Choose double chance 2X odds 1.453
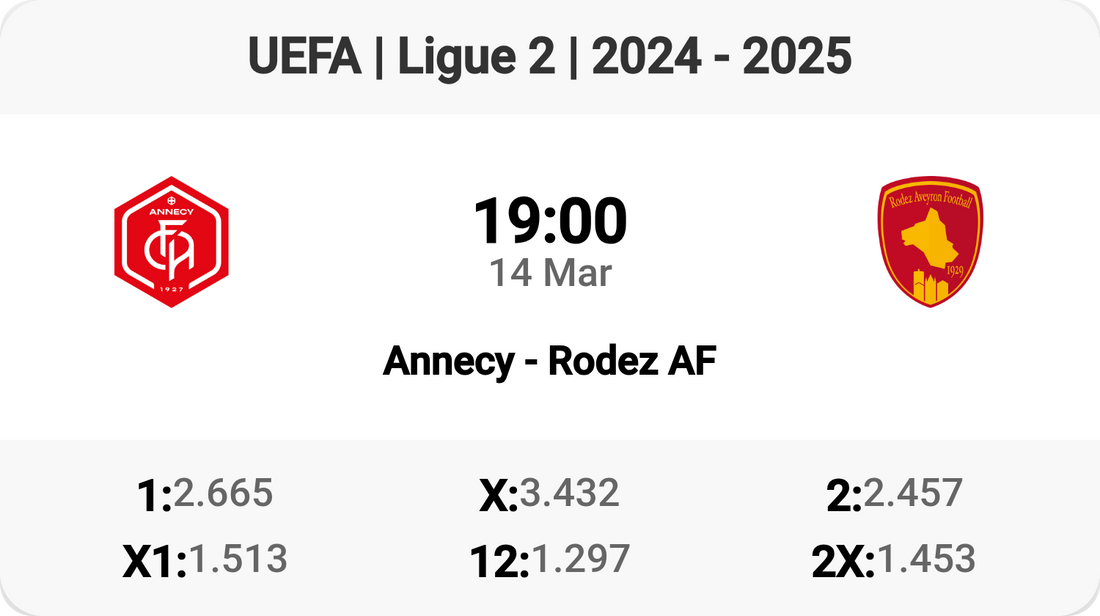Screen dimensions: 1100x616 (x=925, y=560)
